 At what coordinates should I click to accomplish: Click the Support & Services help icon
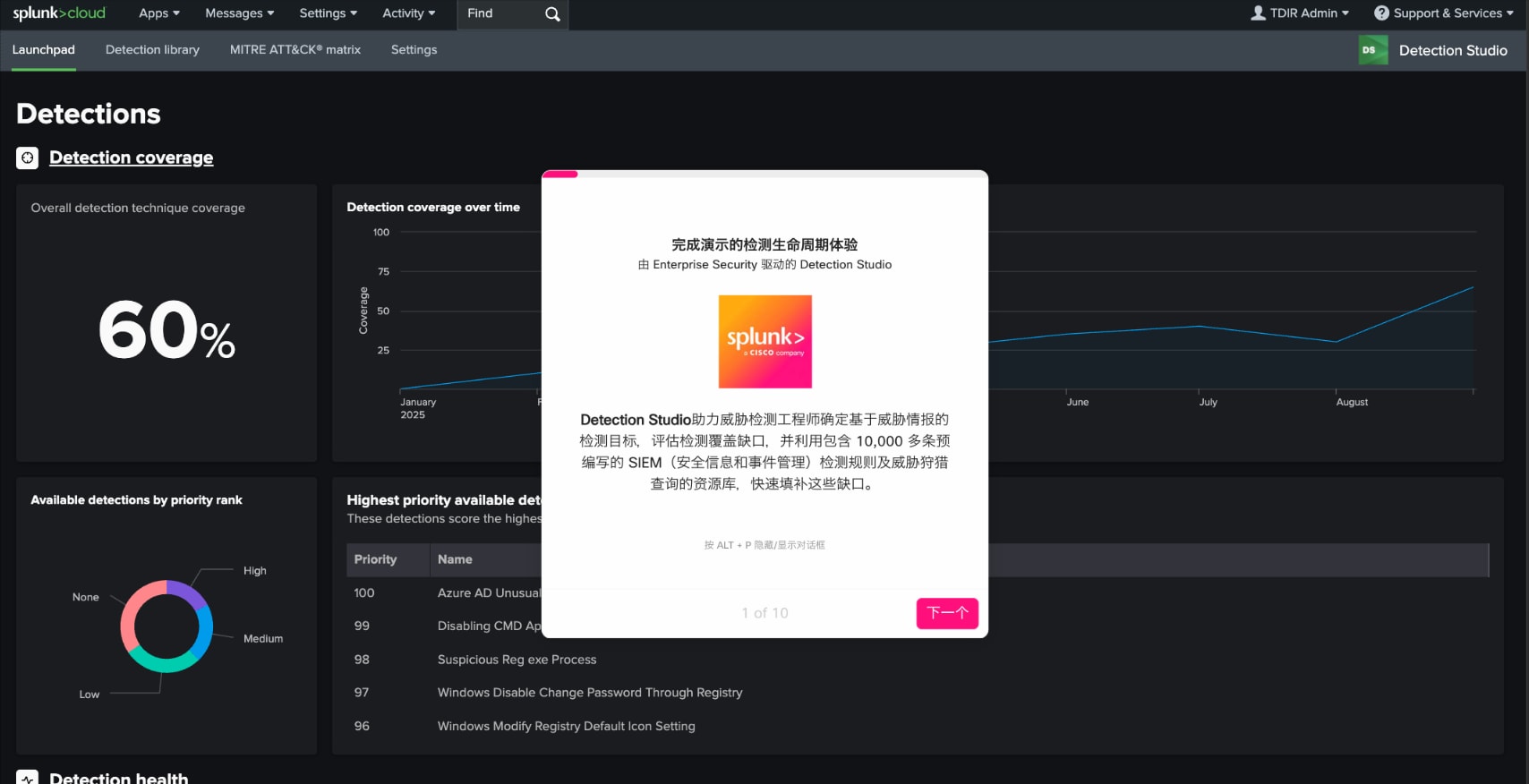pos(1381,13)
